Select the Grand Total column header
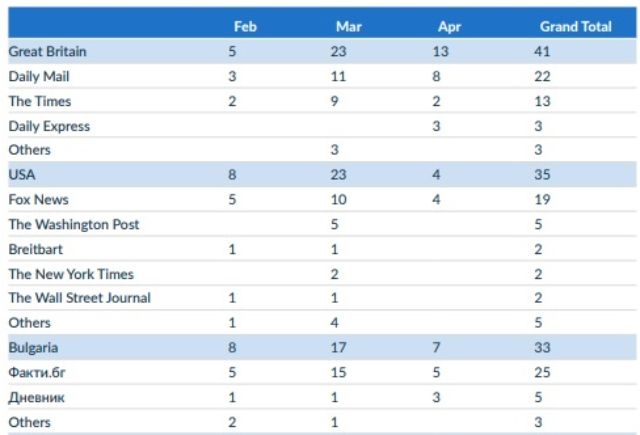The width and height of the screenshot is (640, 435). click(x=575, y=27)
